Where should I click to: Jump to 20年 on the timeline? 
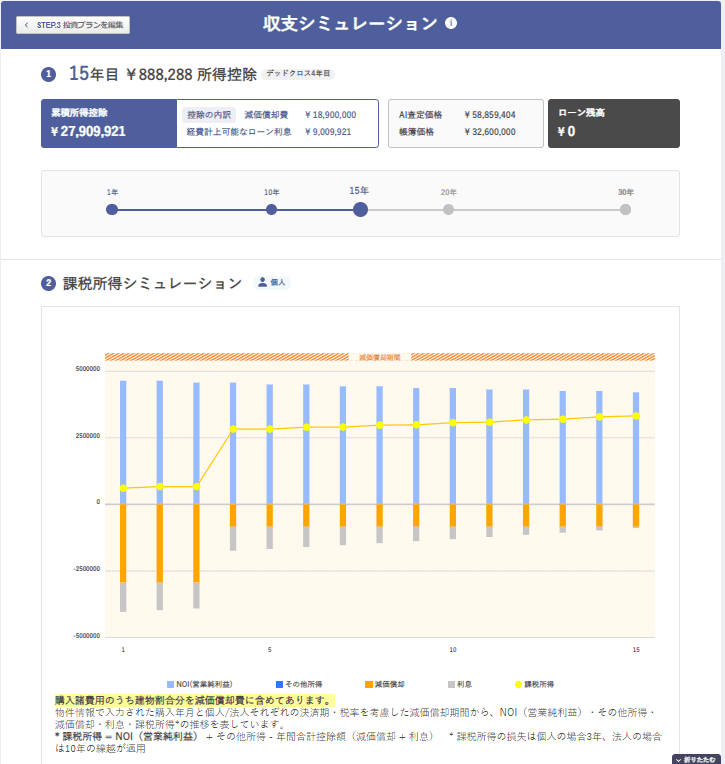[448, 209]
